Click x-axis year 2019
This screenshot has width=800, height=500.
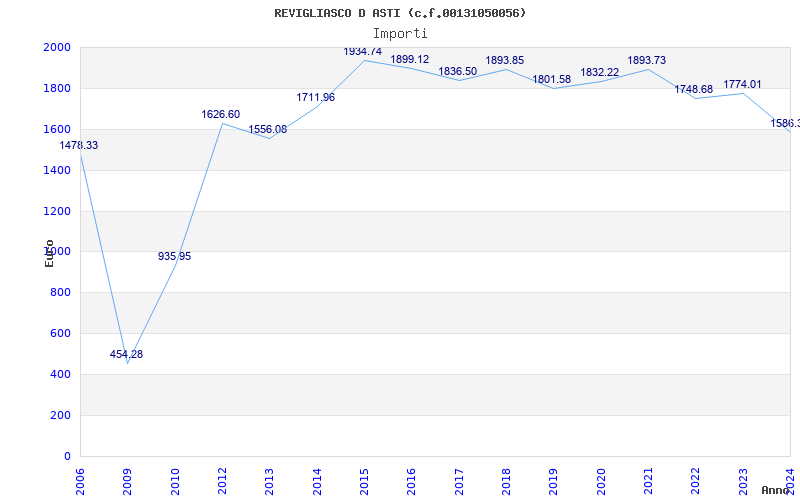pos(554,482)
